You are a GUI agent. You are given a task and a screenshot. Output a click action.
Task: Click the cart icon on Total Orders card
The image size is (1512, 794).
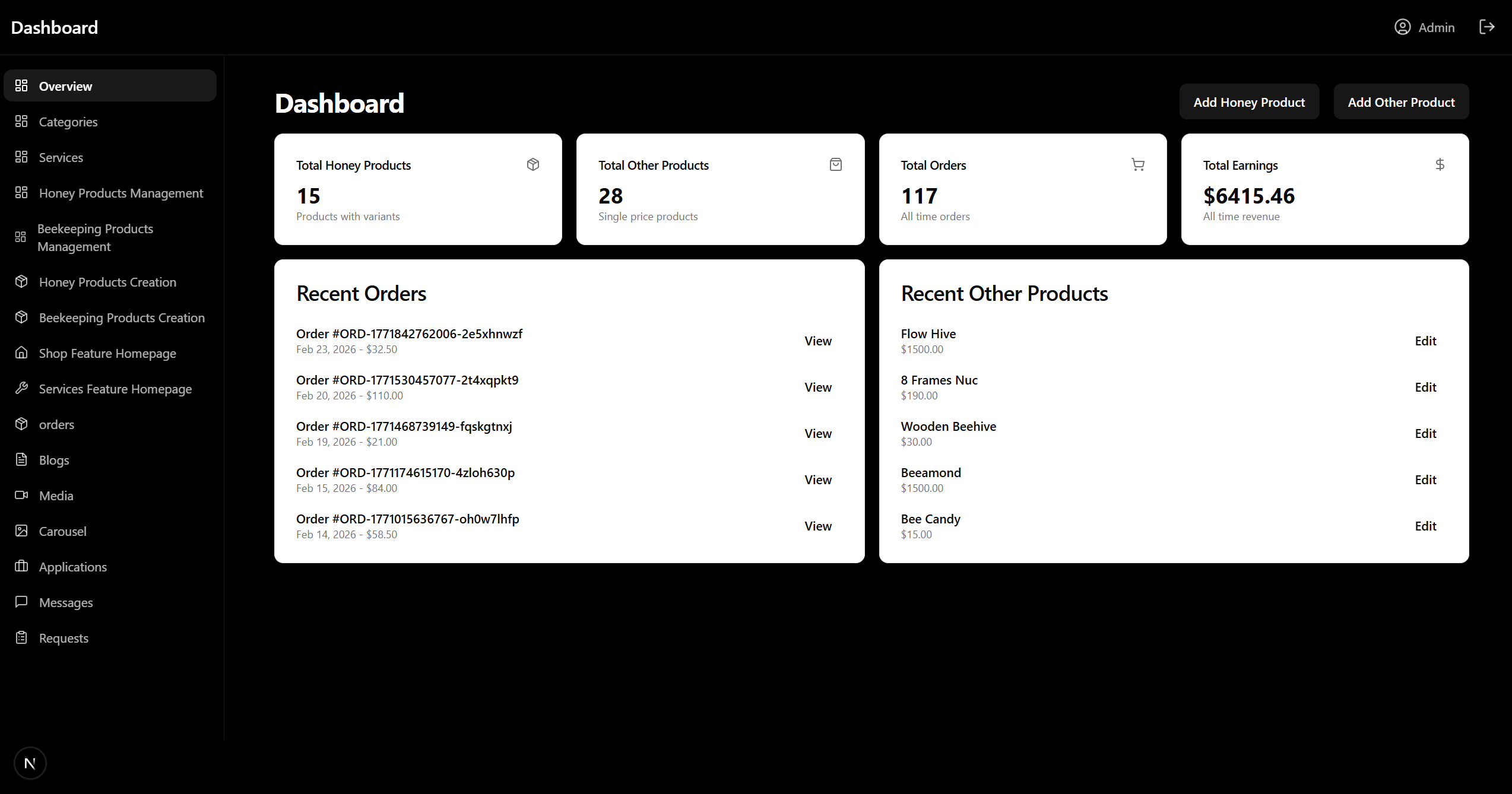point(1138,164)
